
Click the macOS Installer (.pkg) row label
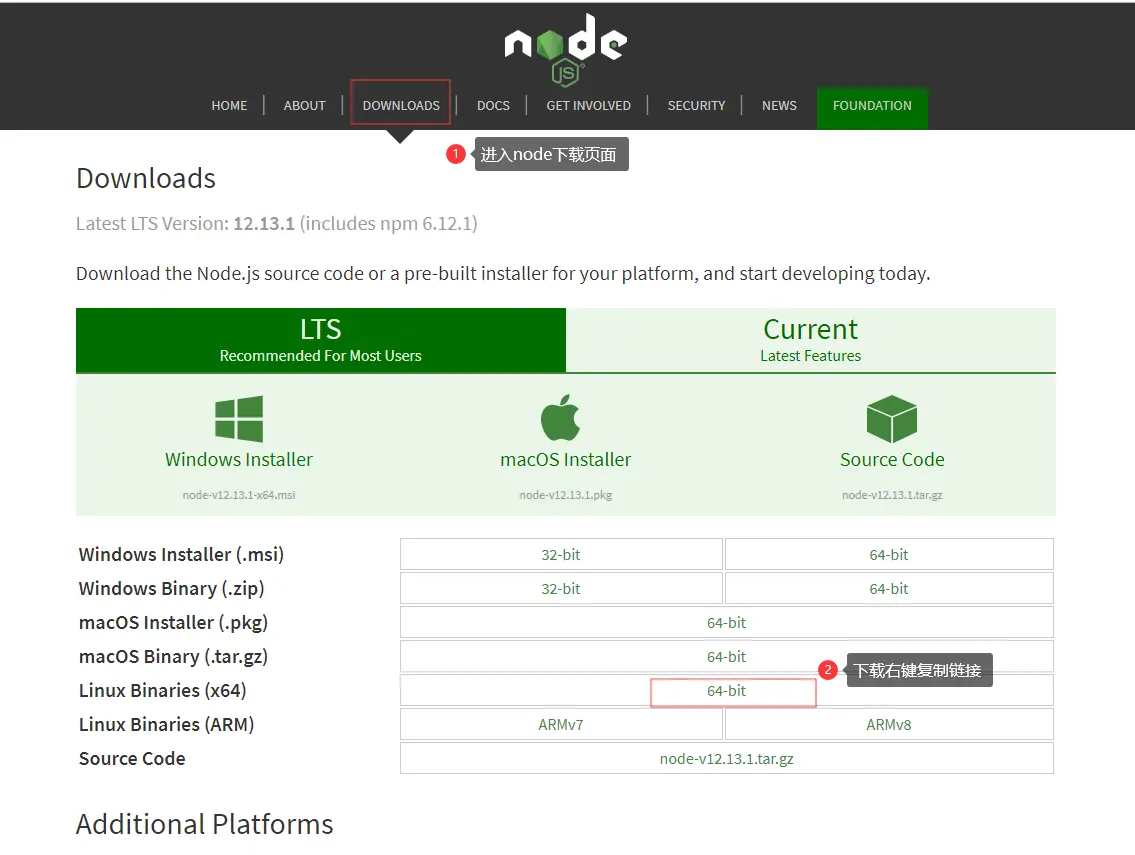(174, 623)
